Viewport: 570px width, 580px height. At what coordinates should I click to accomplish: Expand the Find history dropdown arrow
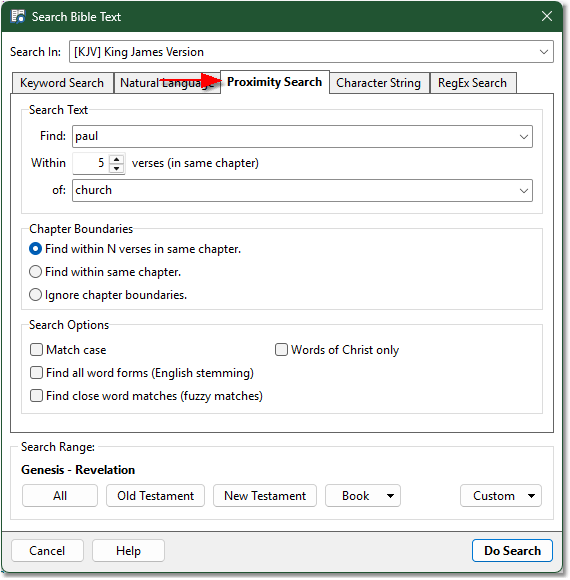point(523,136)
